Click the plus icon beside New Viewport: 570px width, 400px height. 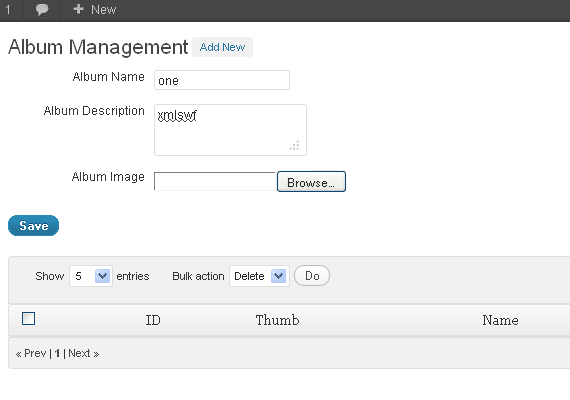[x=79, y=9]
